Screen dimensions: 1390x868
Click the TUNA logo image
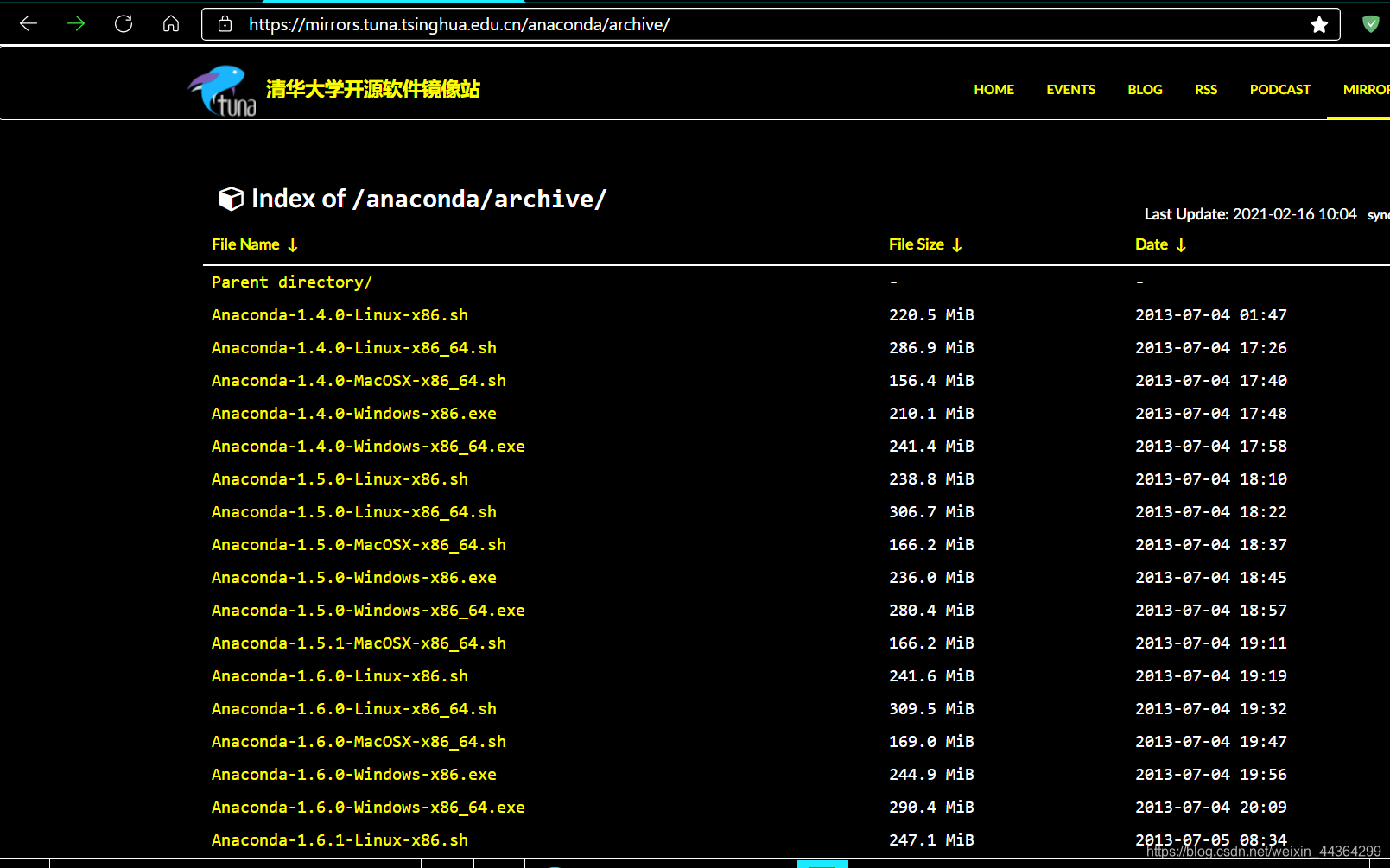(x=222, y=90)
